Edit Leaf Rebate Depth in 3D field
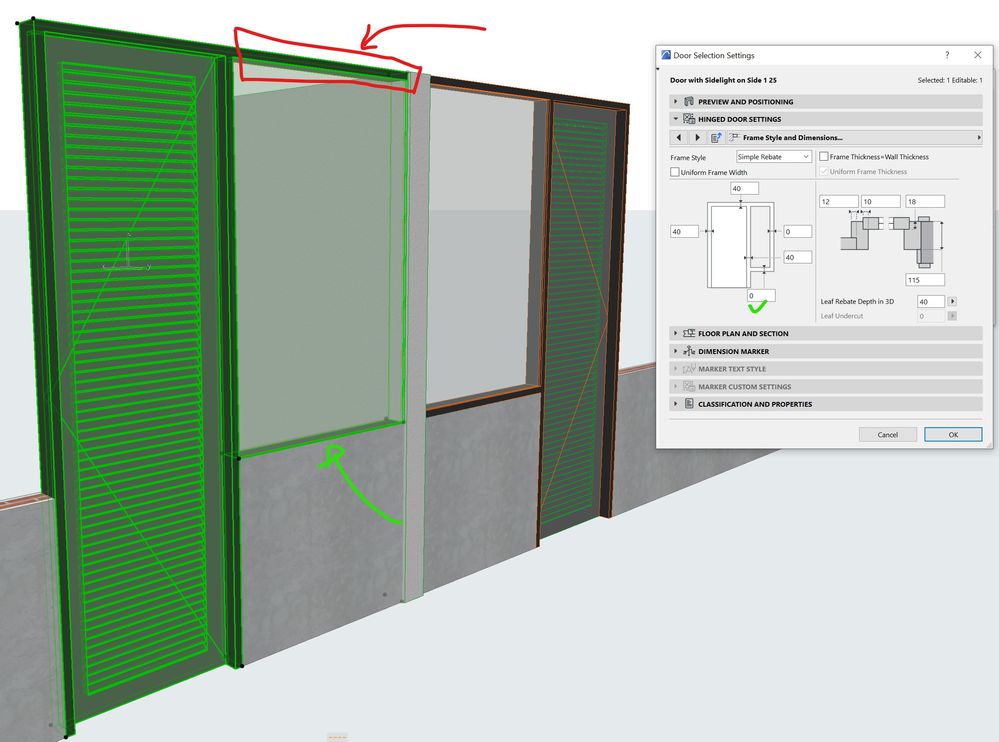 click(931, 301)
